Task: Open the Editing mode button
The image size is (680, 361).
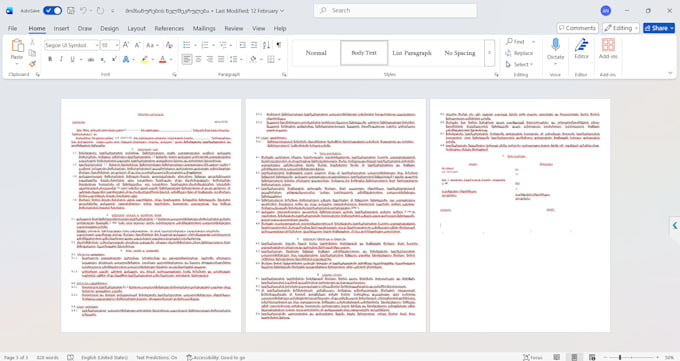Action: point(621,28)
